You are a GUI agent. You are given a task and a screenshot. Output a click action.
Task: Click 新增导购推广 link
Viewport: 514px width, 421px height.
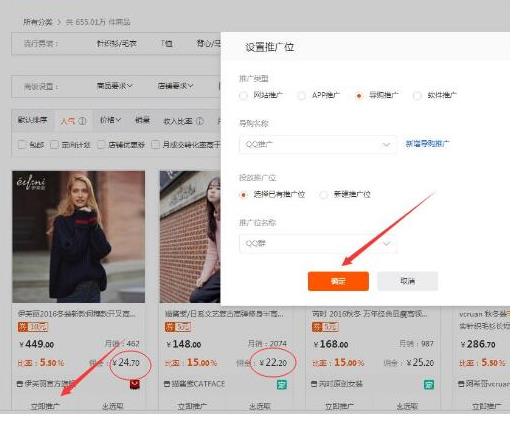(427, 144)
